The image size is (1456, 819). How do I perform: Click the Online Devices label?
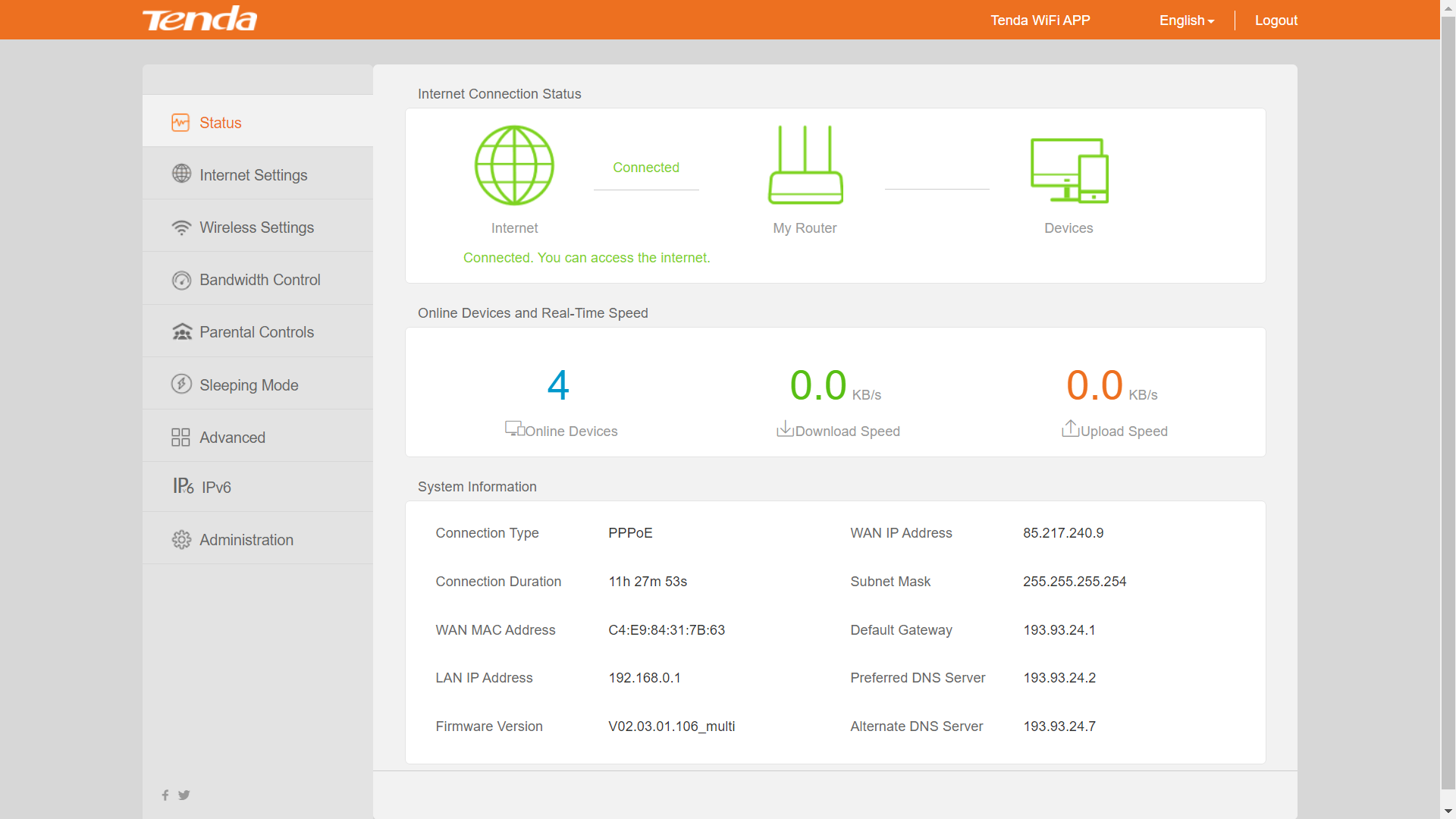[x=571, y=431]
